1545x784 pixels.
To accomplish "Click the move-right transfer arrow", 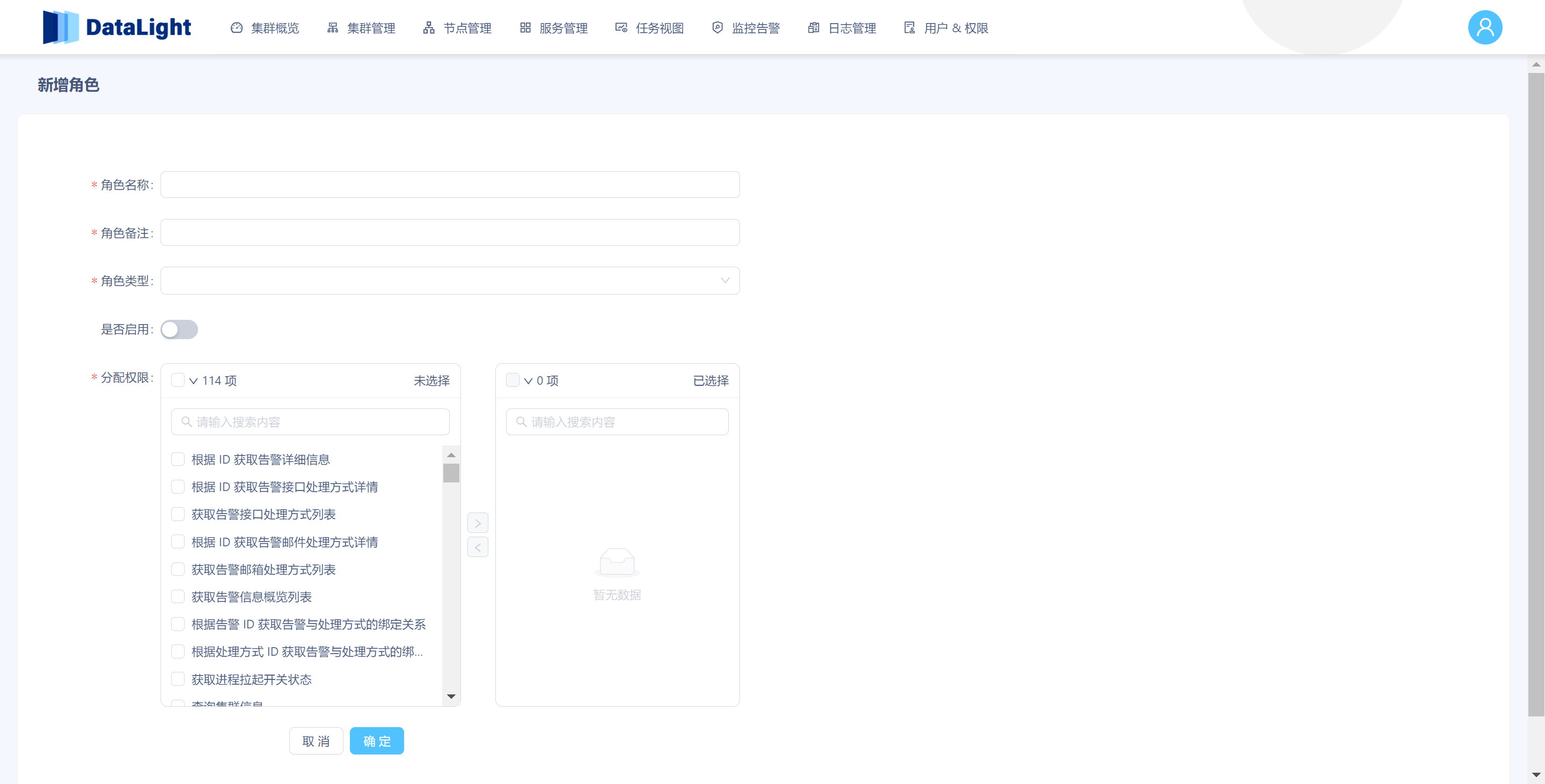I will click(x=478, y=523).
